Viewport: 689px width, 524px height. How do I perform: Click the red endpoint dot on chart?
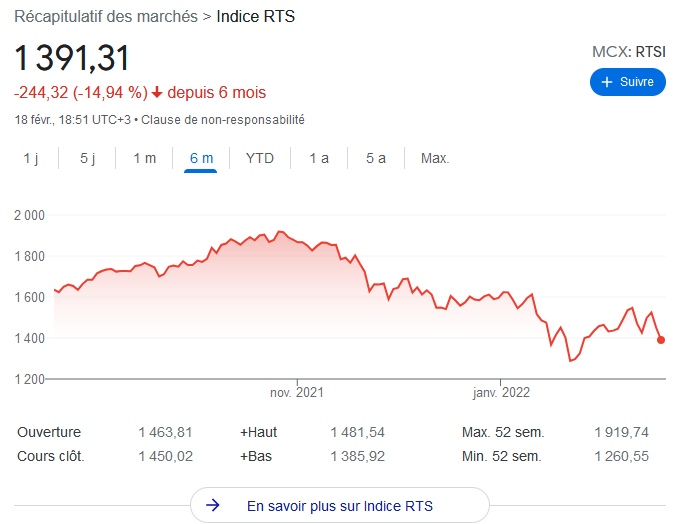[x=660, y=340]
